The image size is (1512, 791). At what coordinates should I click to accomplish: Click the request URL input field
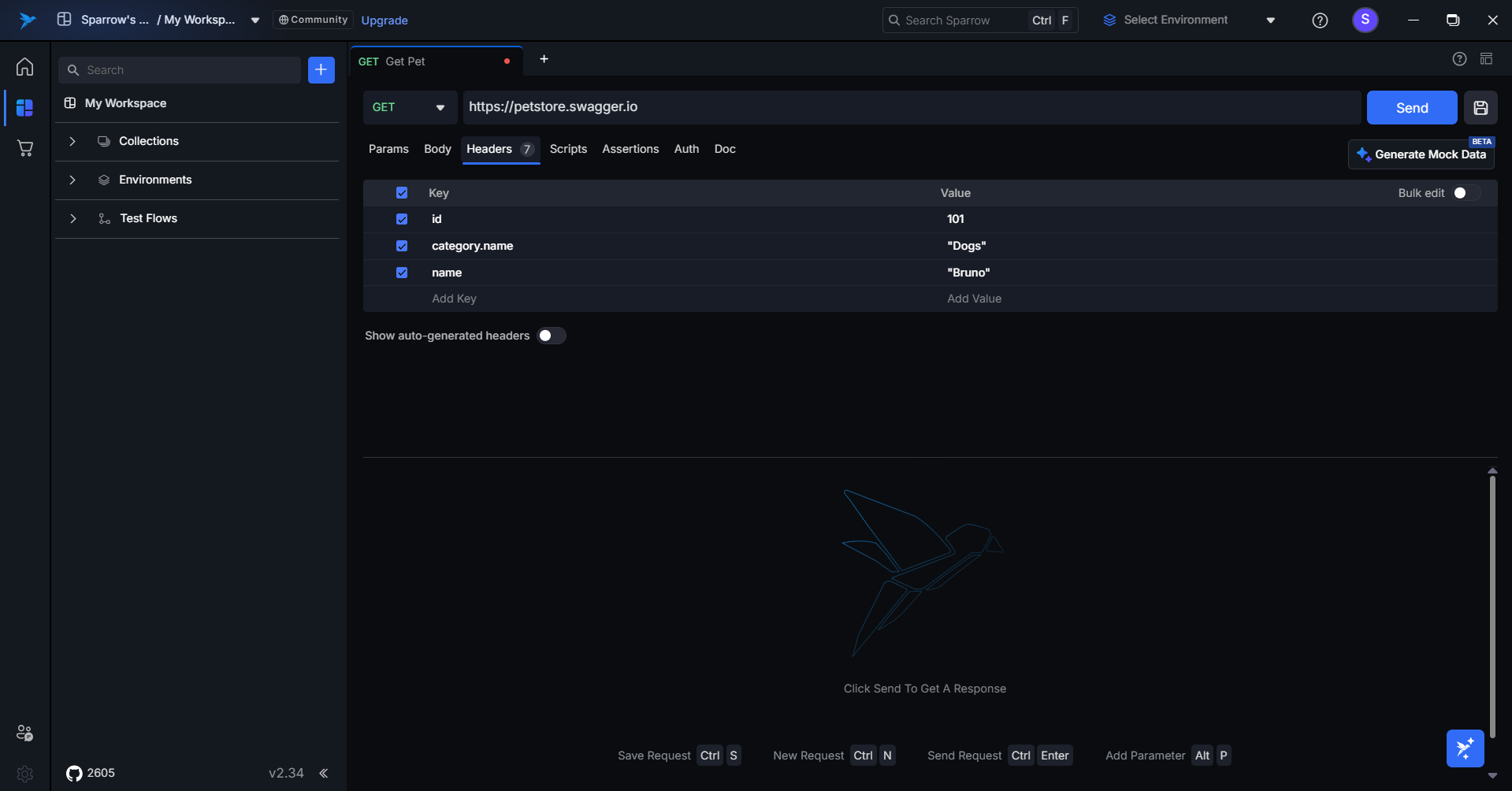coord(910,107)
